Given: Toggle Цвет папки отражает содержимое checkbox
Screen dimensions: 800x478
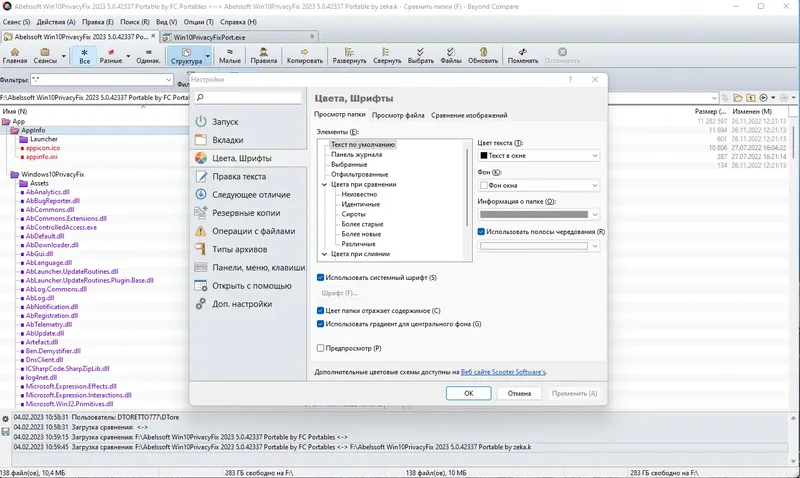Looking at the screenshot, I should point(320,310).
